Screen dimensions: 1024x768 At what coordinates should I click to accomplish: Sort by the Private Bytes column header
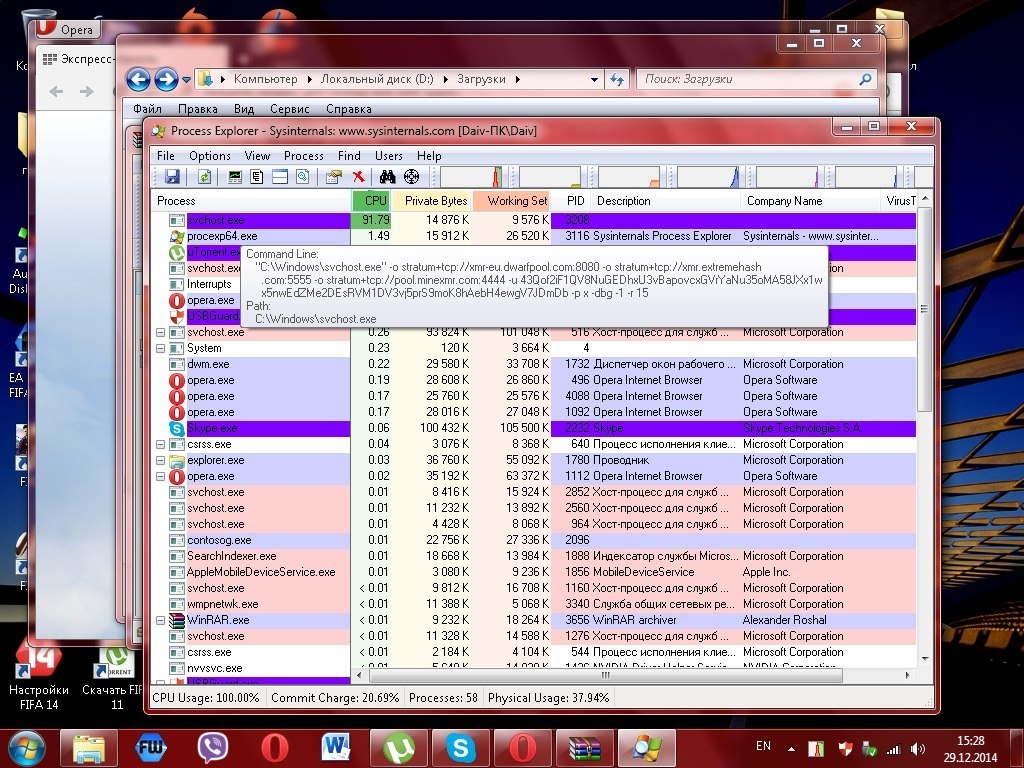(432, 201)
